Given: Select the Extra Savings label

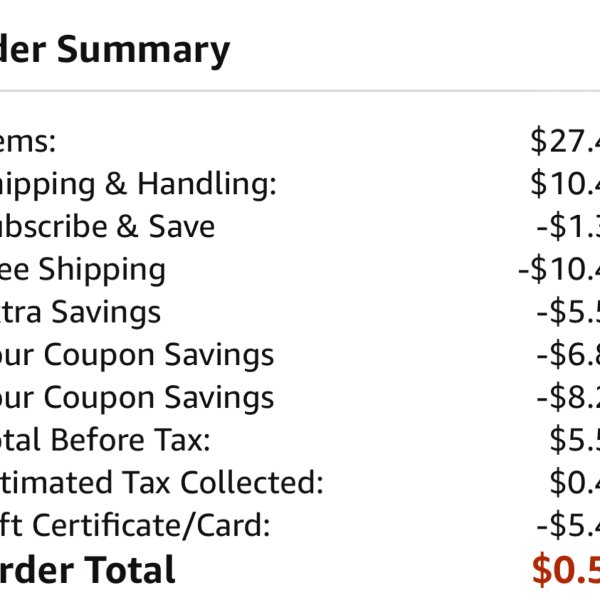Looking at the screenshot, I should click(x=80, y=312).
